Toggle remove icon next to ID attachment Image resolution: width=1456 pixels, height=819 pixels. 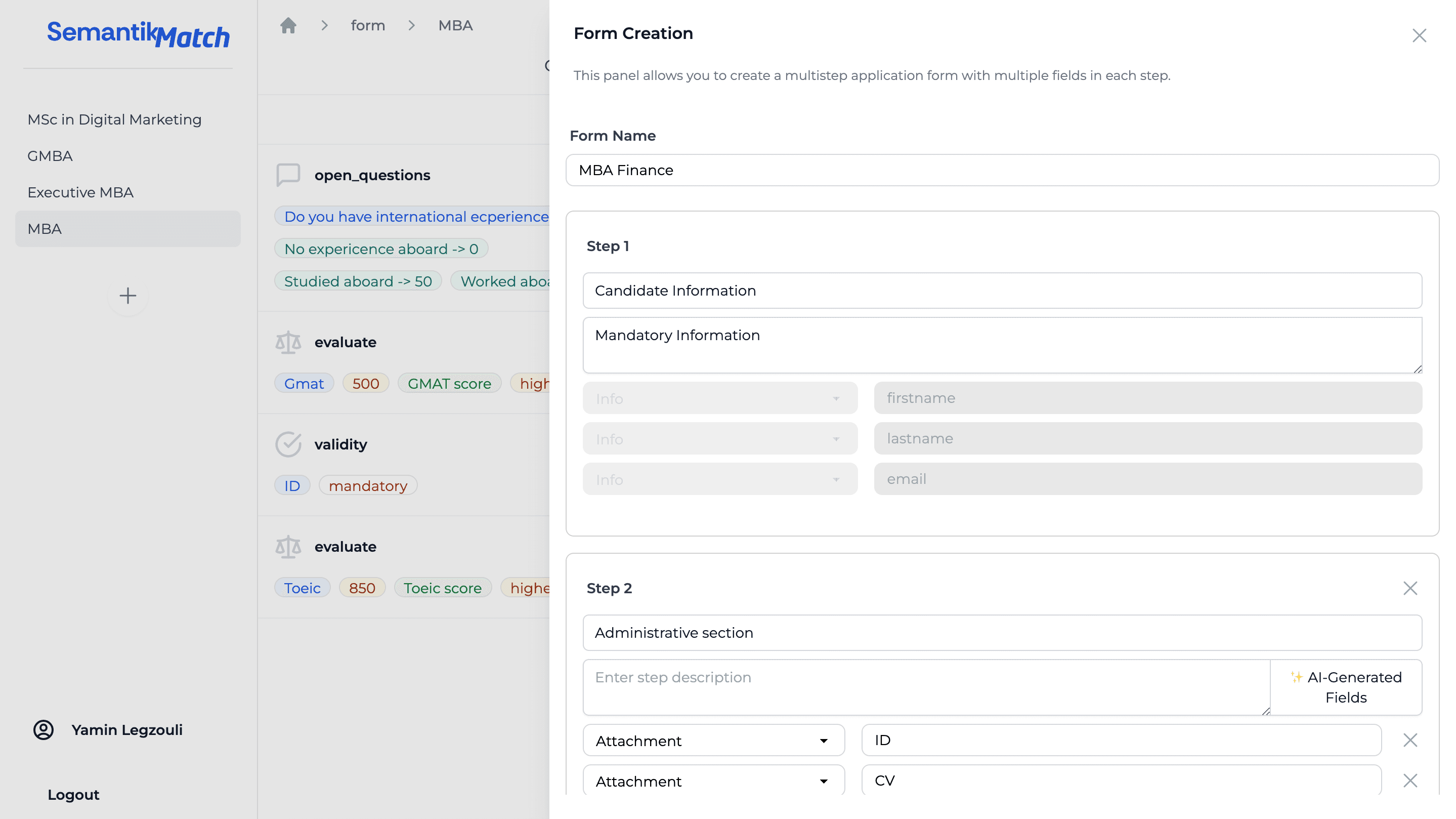pos(1411,740)
